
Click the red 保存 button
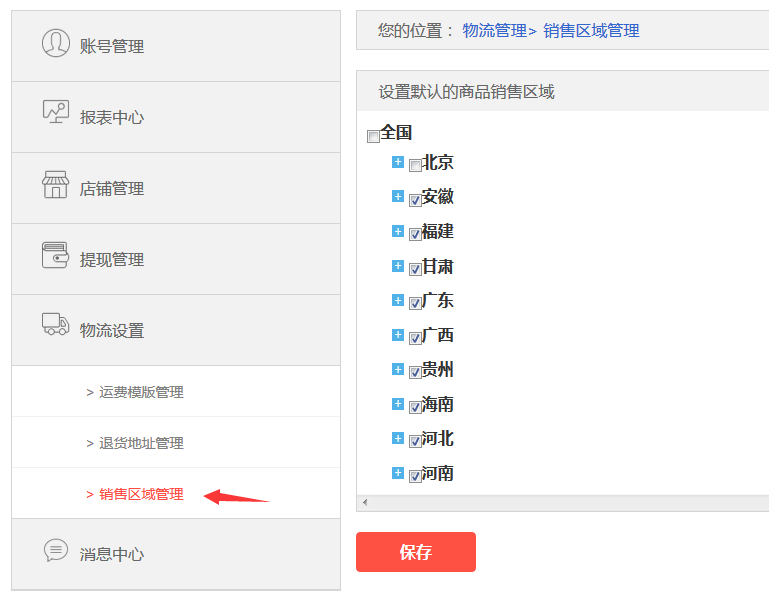coord(416,552)
